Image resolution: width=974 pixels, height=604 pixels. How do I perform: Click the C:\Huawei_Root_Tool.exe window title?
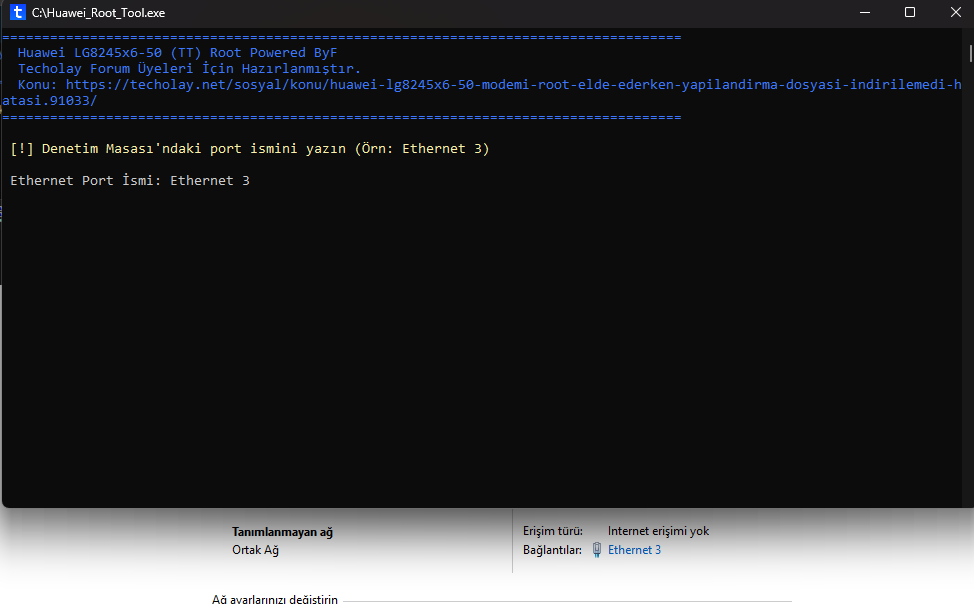[98, 13]
